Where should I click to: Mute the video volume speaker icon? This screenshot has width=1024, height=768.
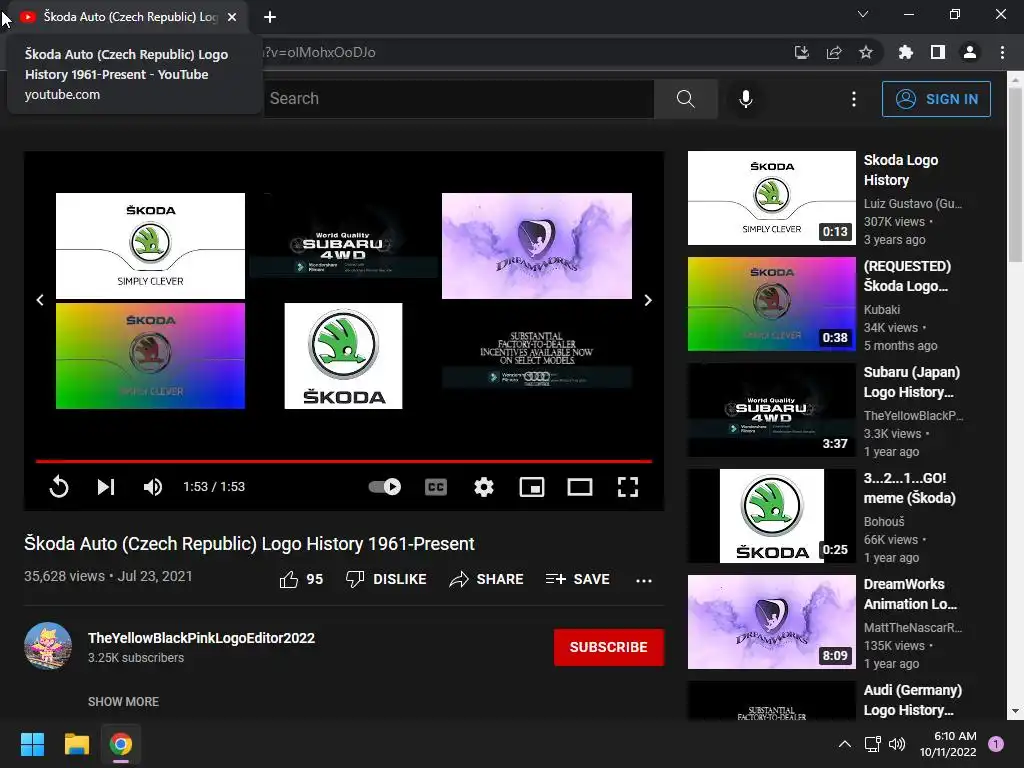[x=153, y=487]
